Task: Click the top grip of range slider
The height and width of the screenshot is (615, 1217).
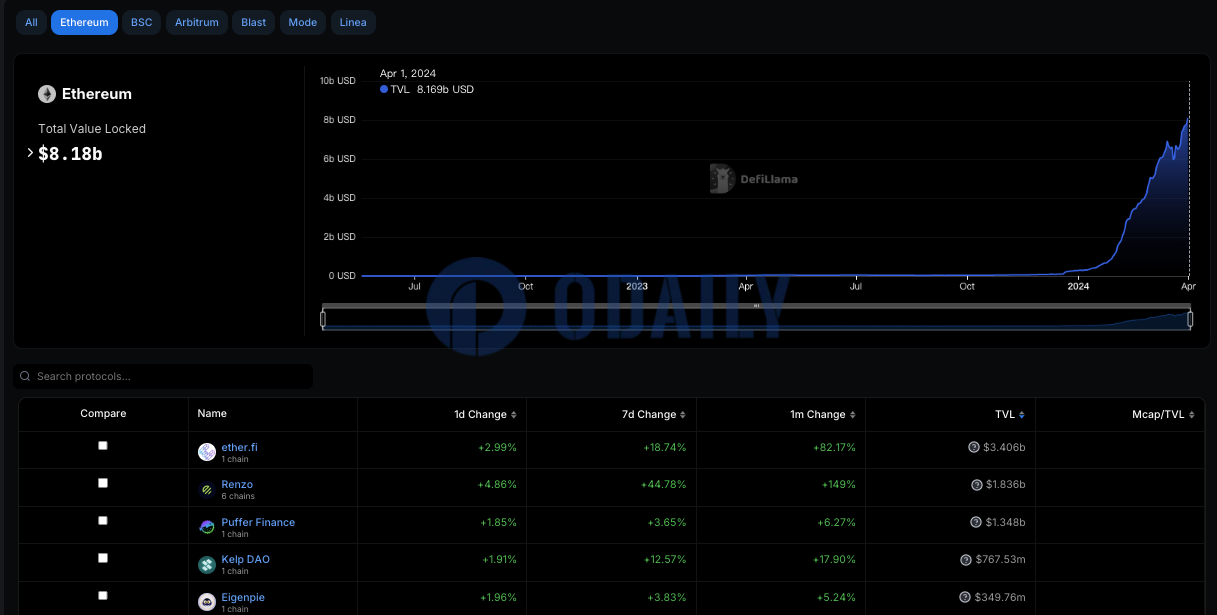Action: point(756,305)
